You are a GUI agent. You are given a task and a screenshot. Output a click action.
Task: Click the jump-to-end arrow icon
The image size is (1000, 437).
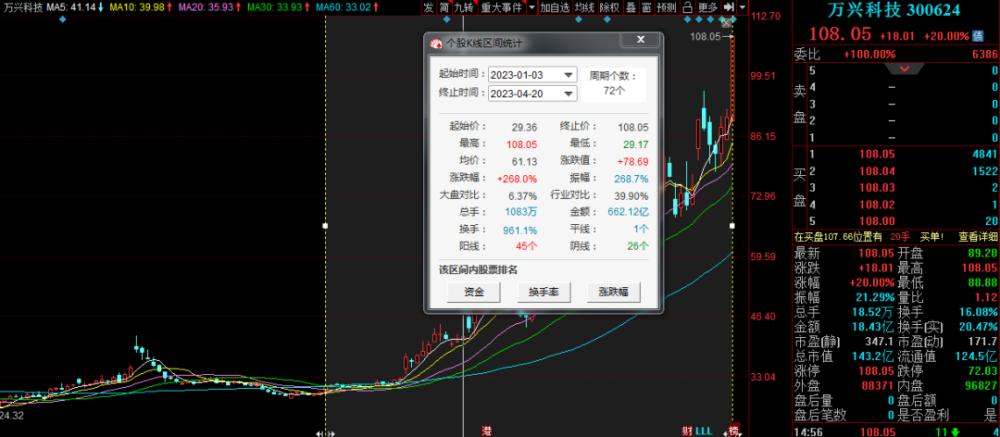(x=728, y=7)
